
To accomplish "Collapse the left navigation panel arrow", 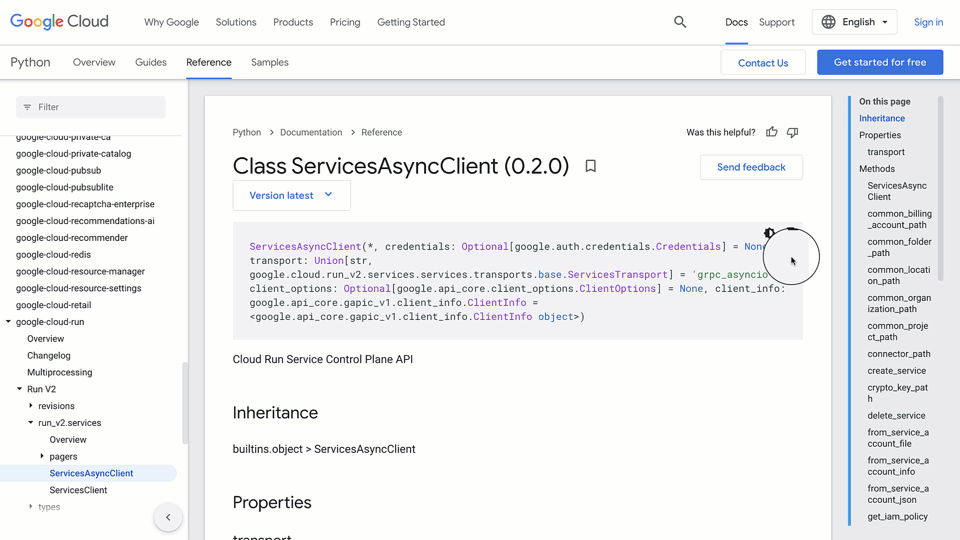I will click(x=168, y=517).
